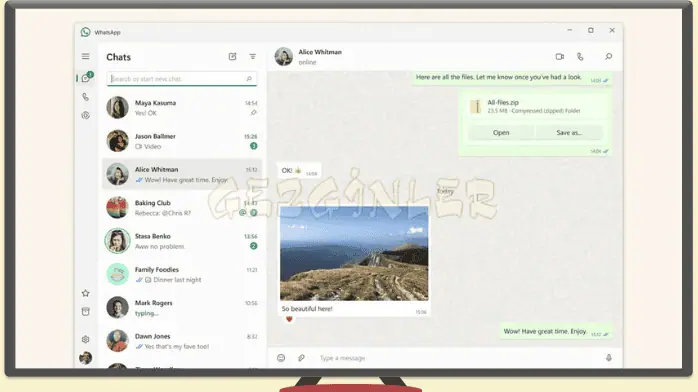Click mention icon on Baking Club chat
Image resolution: width=698 pixels, height=392 pixels.
pos(243,213)
